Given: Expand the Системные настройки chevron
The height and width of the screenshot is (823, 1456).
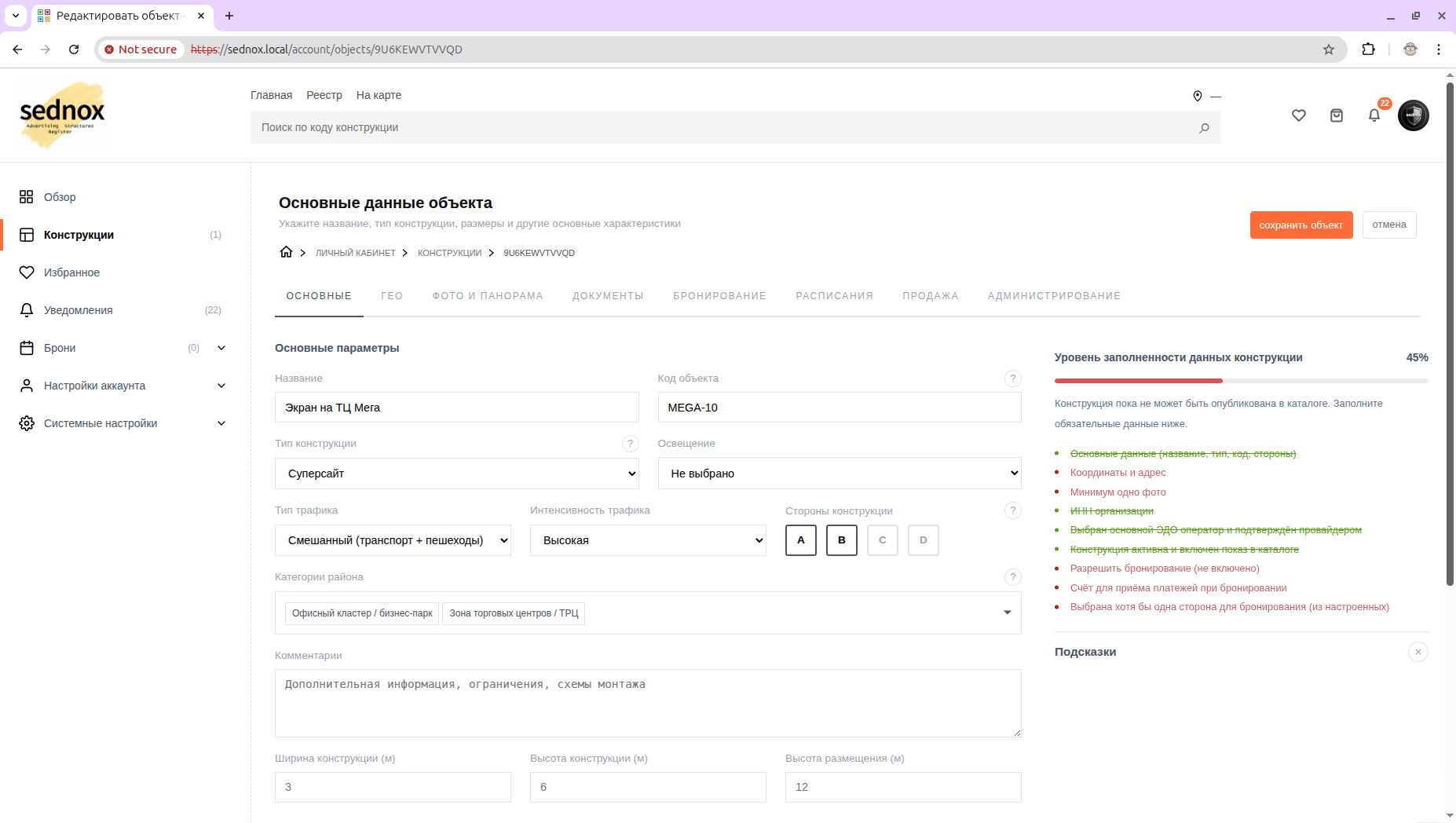Looking at the screenshot, I should (x=221, y=423).
